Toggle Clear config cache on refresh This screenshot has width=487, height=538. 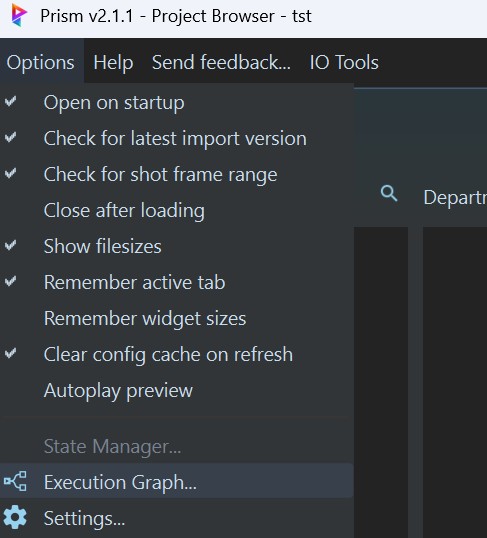177,354
